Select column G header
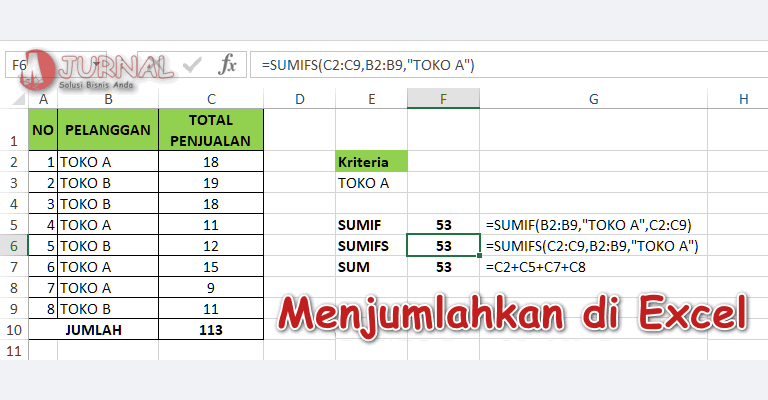The width and height of the screenshot is (768, 400). (594, 99)
